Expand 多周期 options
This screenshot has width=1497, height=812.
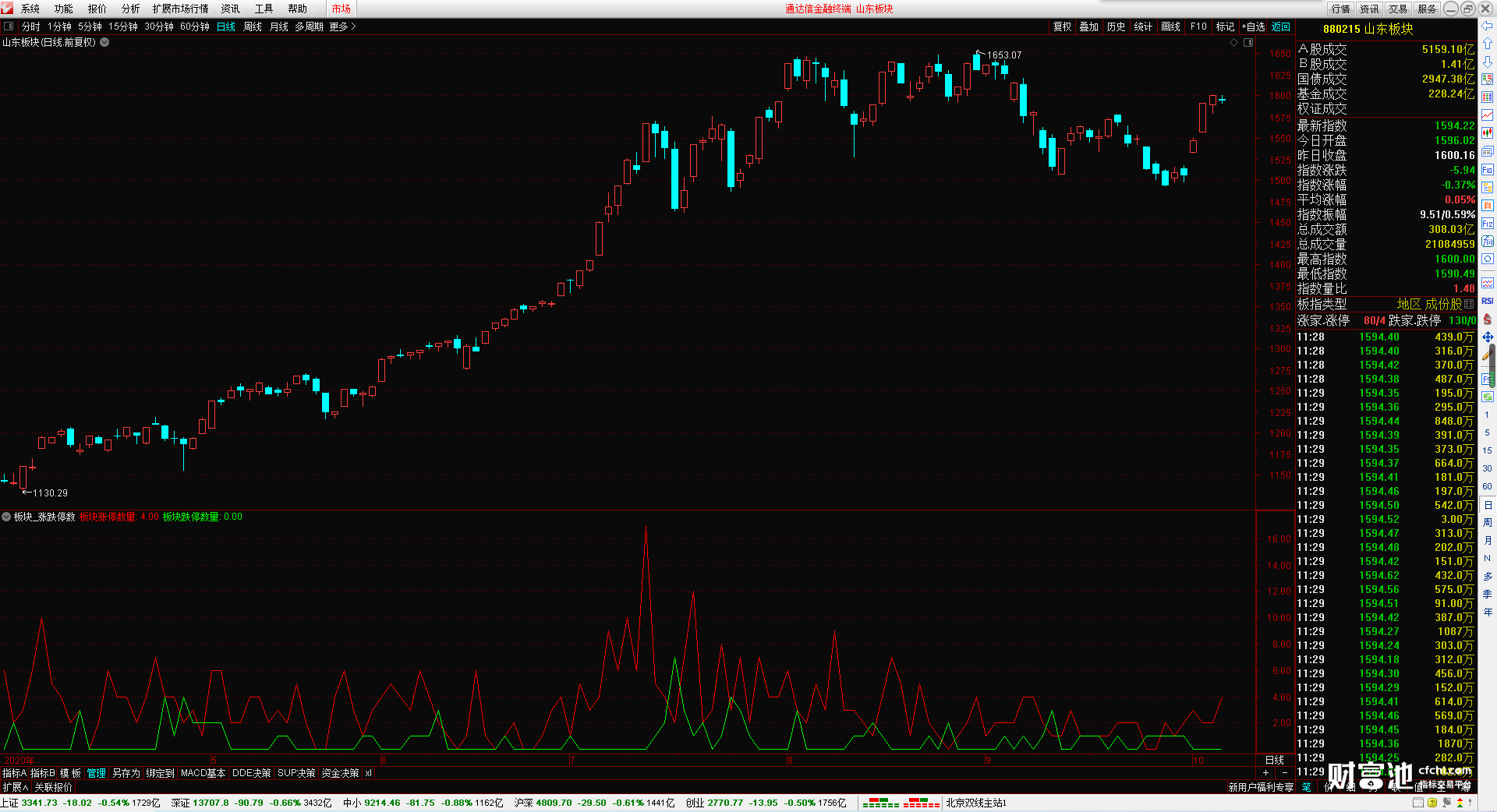tap(309, 26)
